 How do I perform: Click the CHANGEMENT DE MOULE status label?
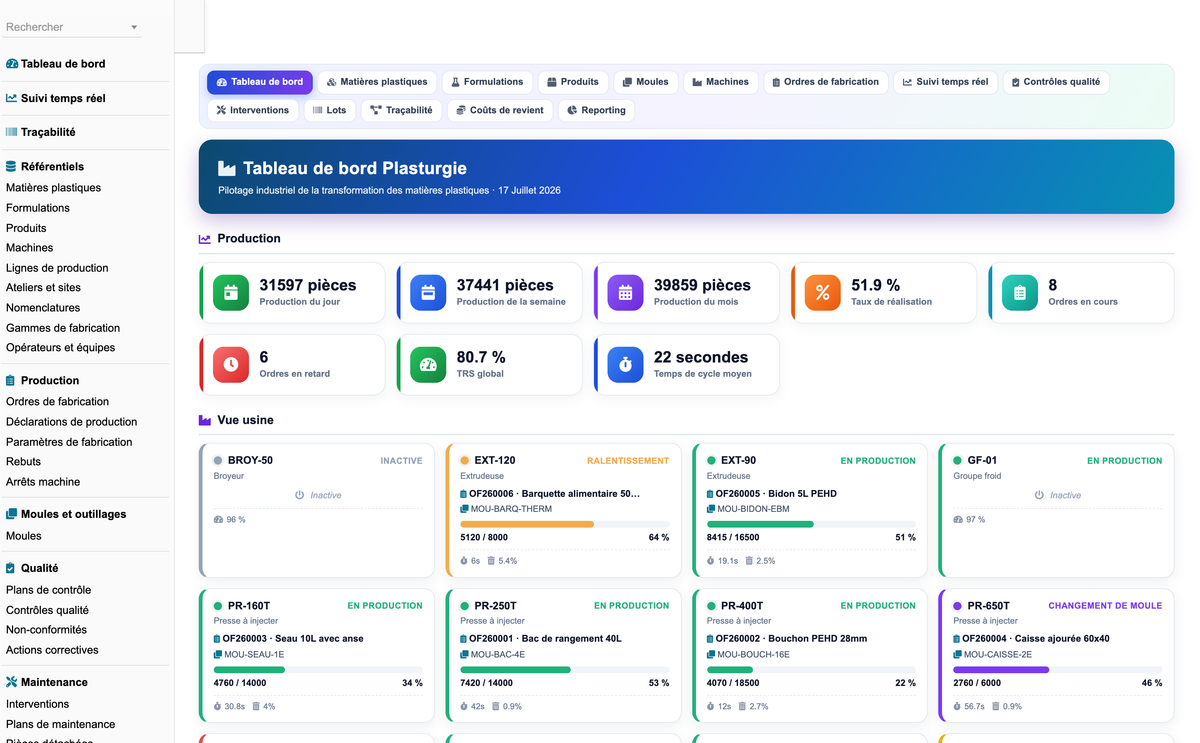(x=1105, y=606)
